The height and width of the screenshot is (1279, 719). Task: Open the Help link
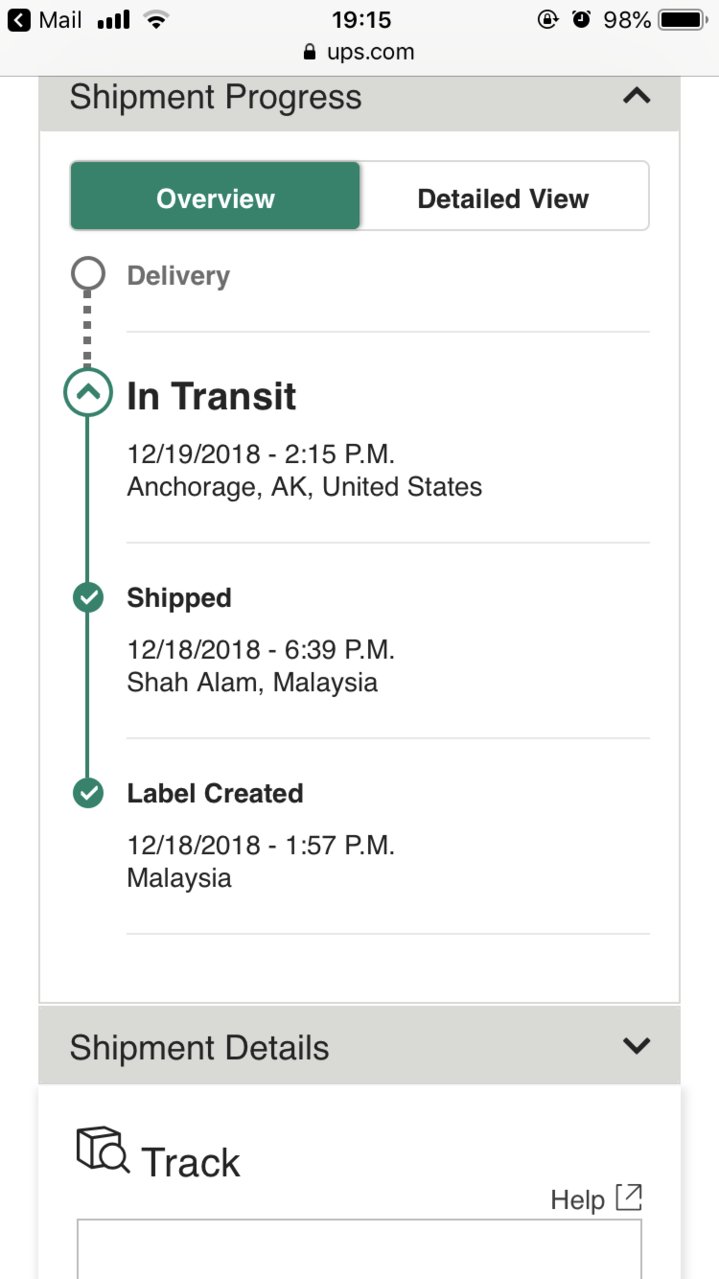(577, 1199)
